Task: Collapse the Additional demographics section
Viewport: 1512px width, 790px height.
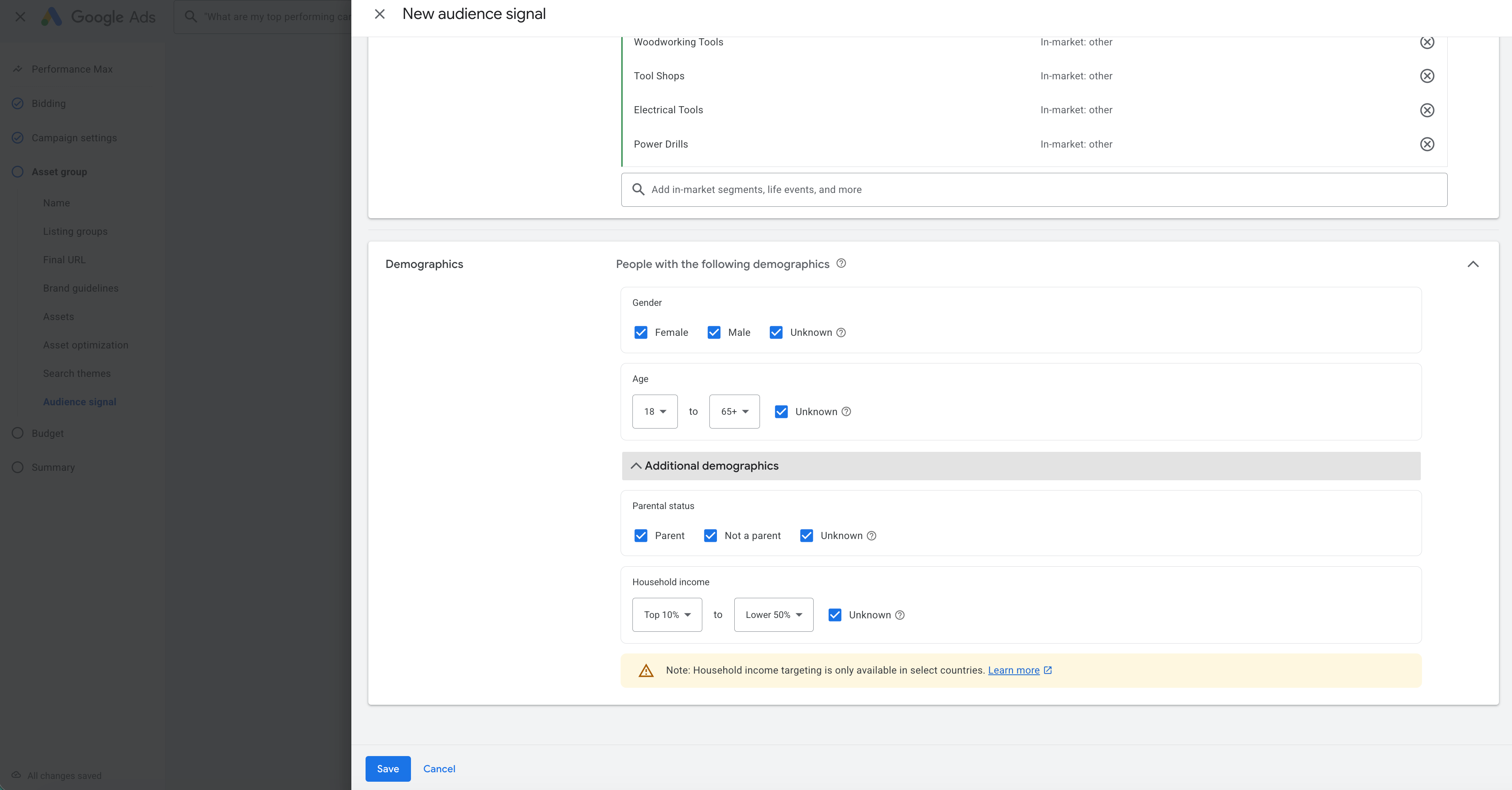Action: coord(1021,466)
